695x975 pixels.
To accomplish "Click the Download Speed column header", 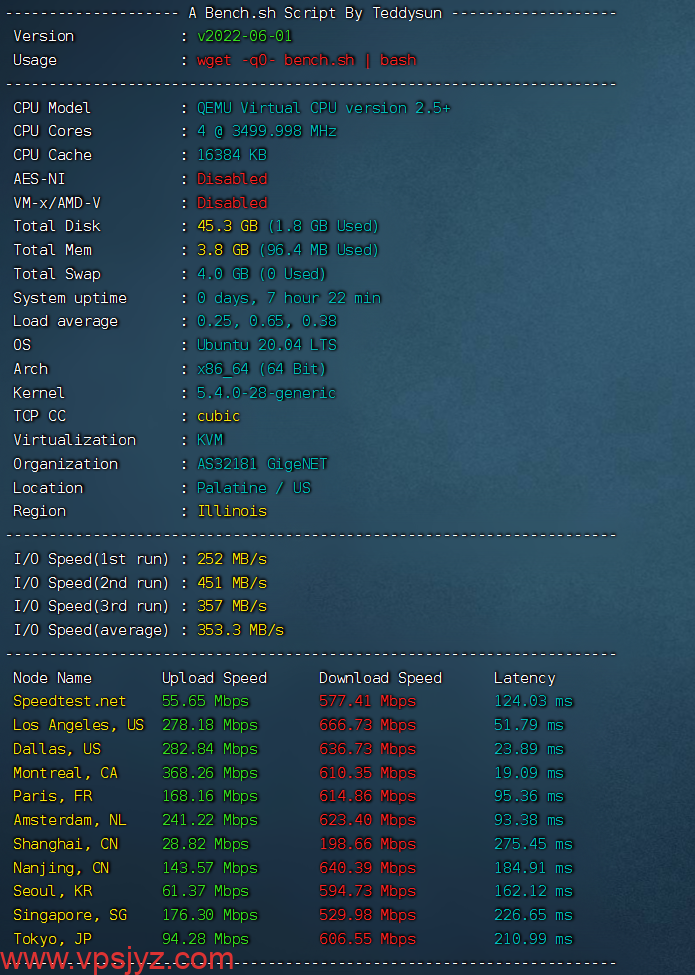I will pyautogui.click(x=380, y=678).
